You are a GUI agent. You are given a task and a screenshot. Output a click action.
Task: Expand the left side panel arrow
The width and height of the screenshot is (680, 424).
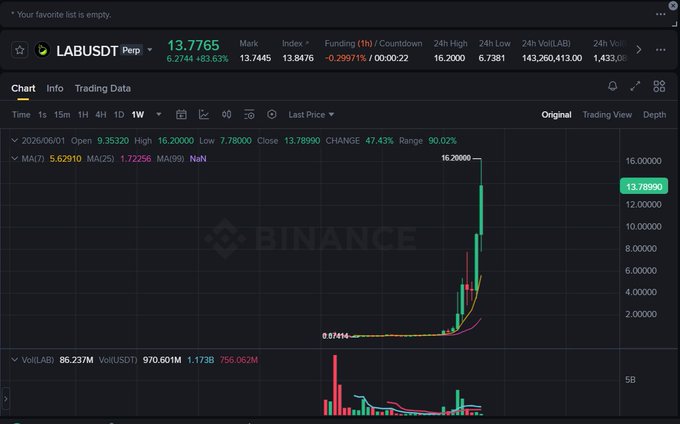(5, 399)
